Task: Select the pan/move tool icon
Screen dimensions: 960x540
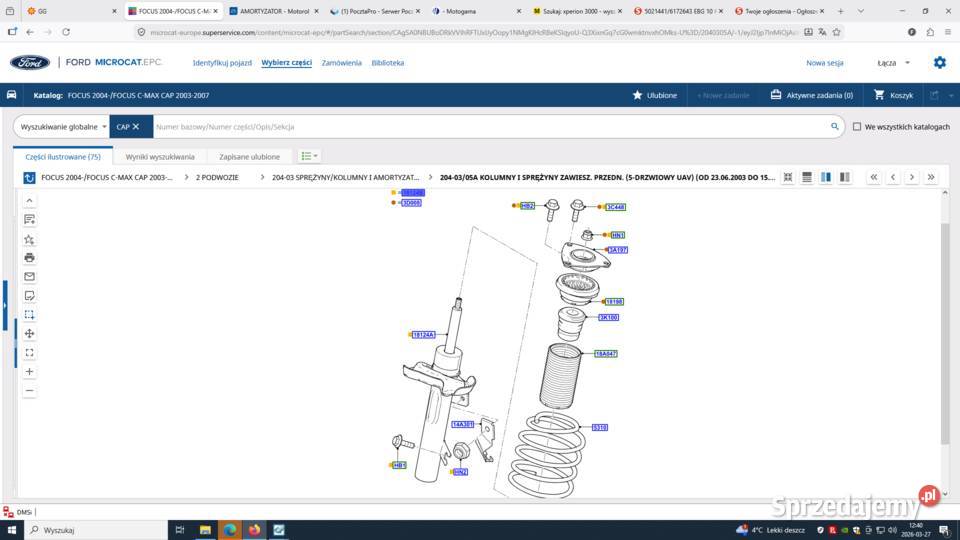Action: click(x=29, y=333)
